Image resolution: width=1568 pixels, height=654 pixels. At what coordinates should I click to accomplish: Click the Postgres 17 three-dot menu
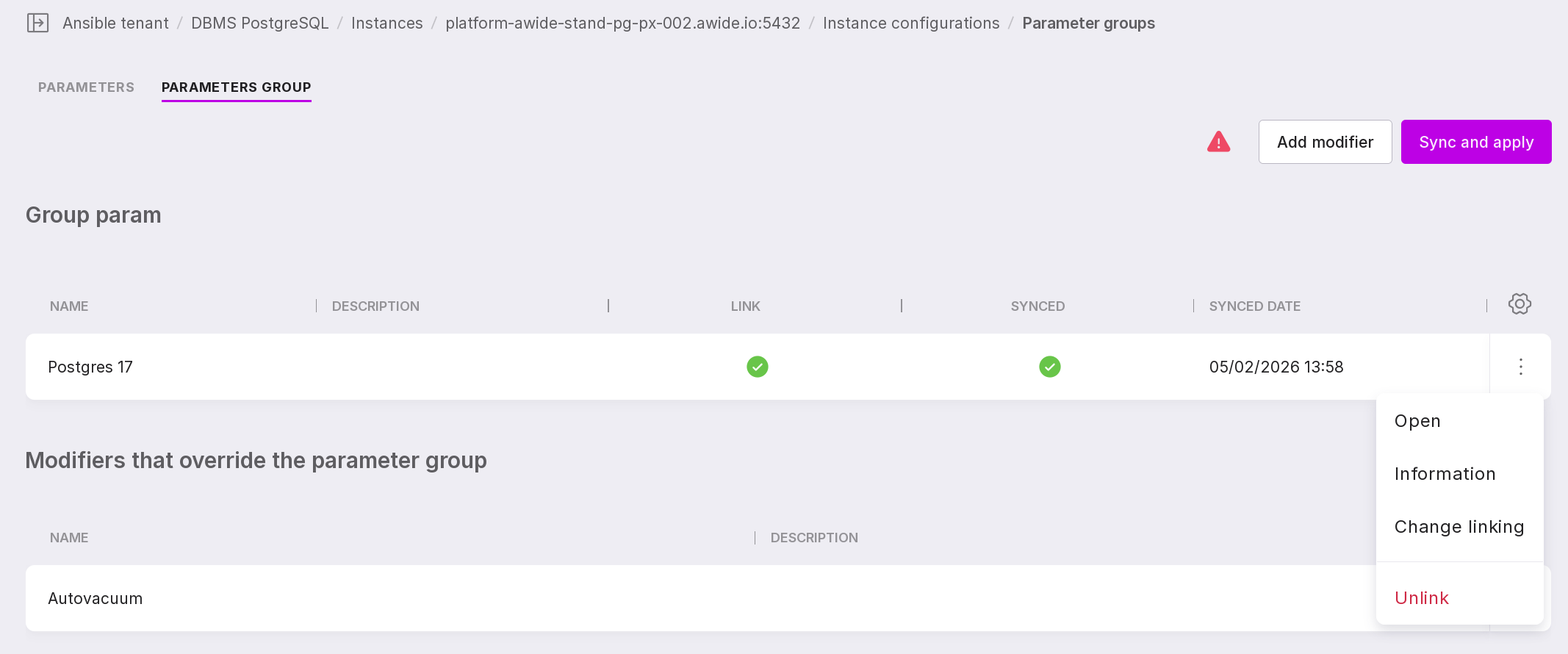point(1520,367)
